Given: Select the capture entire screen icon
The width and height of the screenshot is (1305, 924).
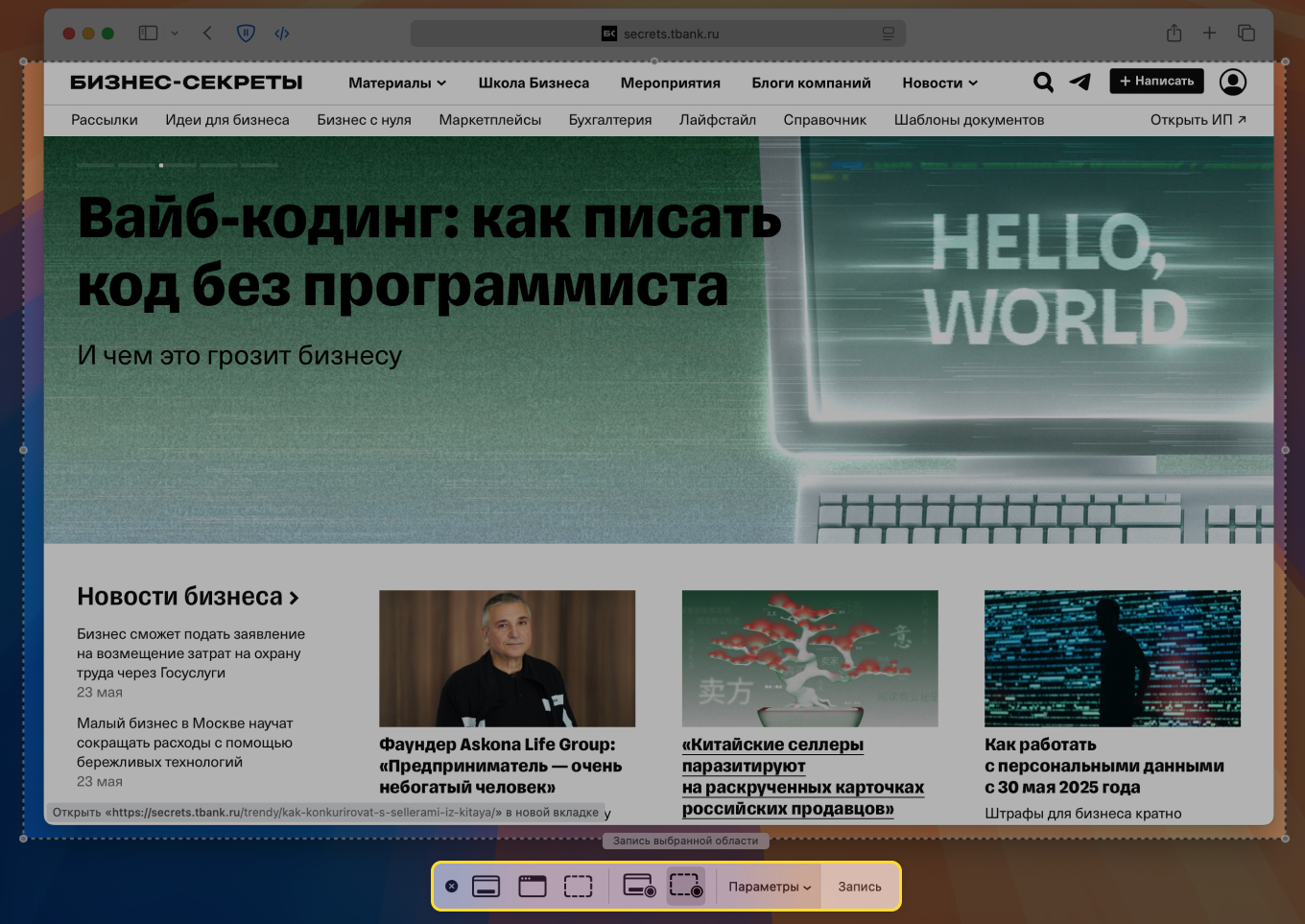Looking at the screenshot, I should 485,886.
